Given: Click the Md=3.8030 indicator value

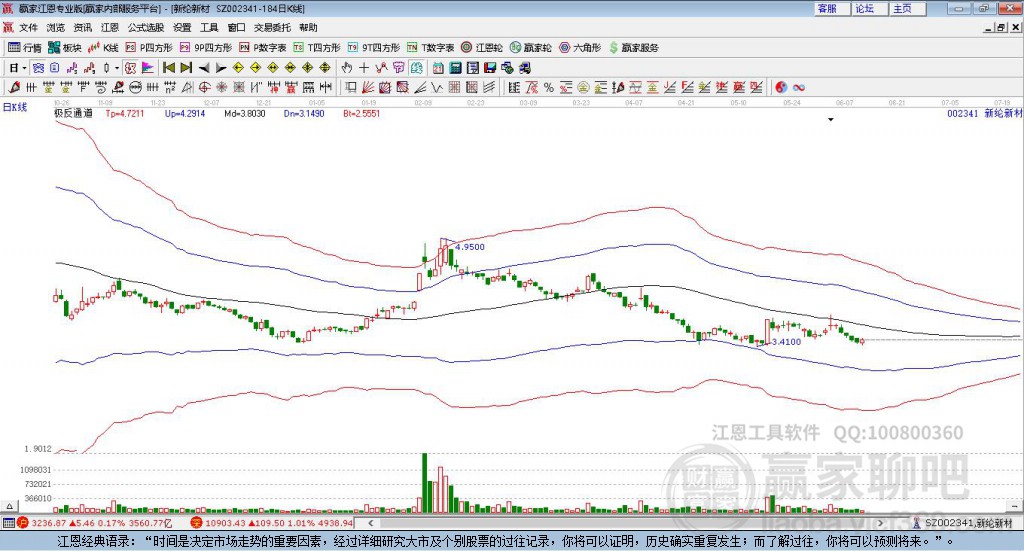Looking at the screenshot, I should (245, 113).
